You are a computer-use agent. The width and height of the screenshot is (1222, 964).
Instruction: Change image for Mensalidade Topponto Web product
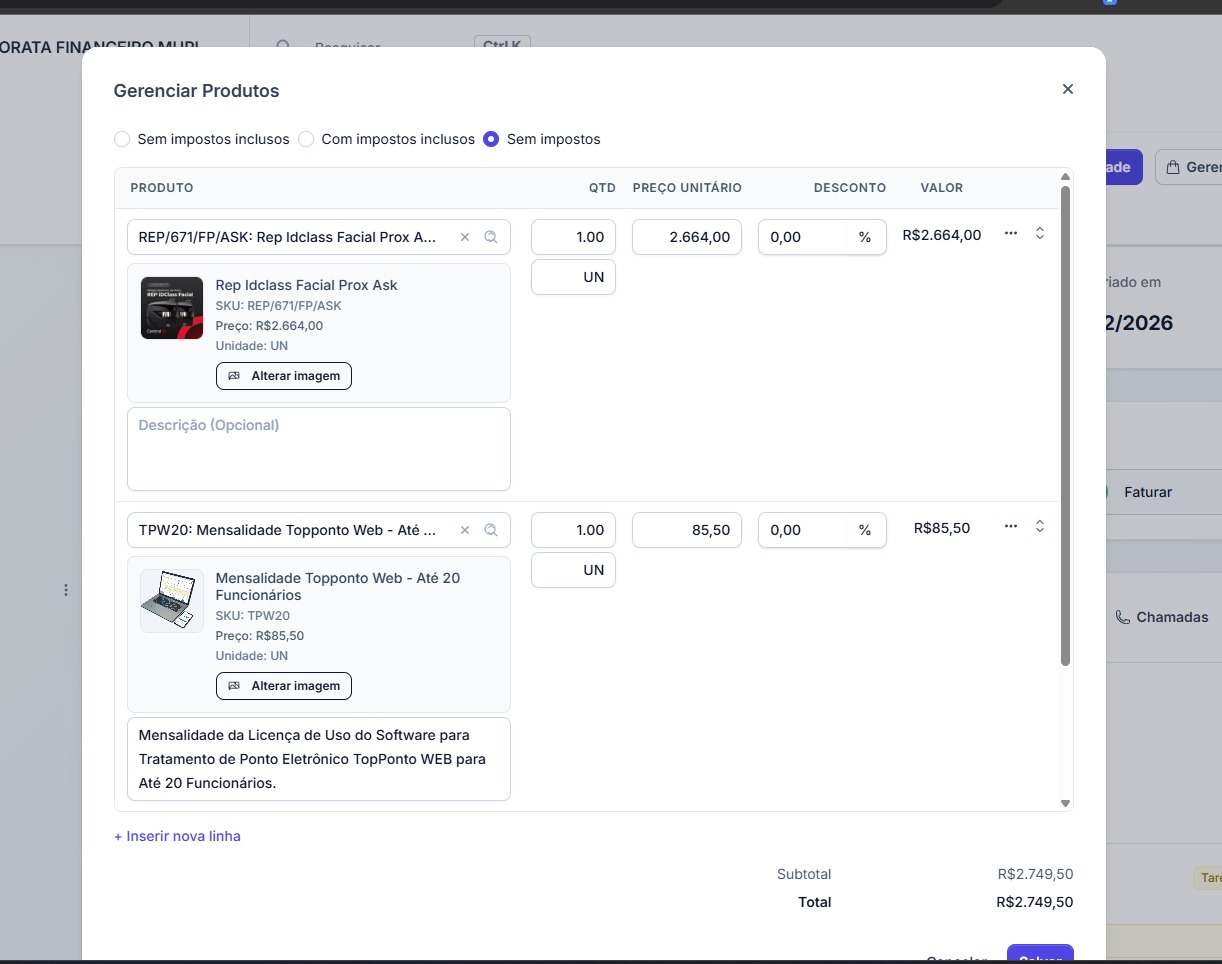coord(284,686)
